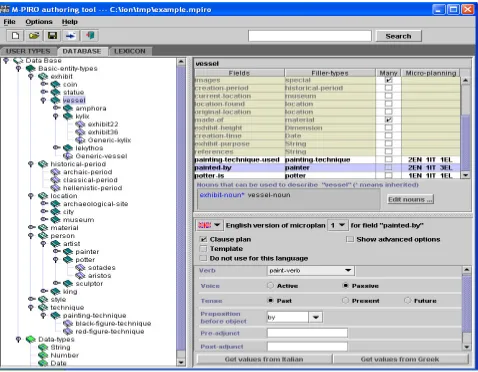Click the exit door toolbar icon
This screenshot has width=478, height=372.
pos(90,36)
